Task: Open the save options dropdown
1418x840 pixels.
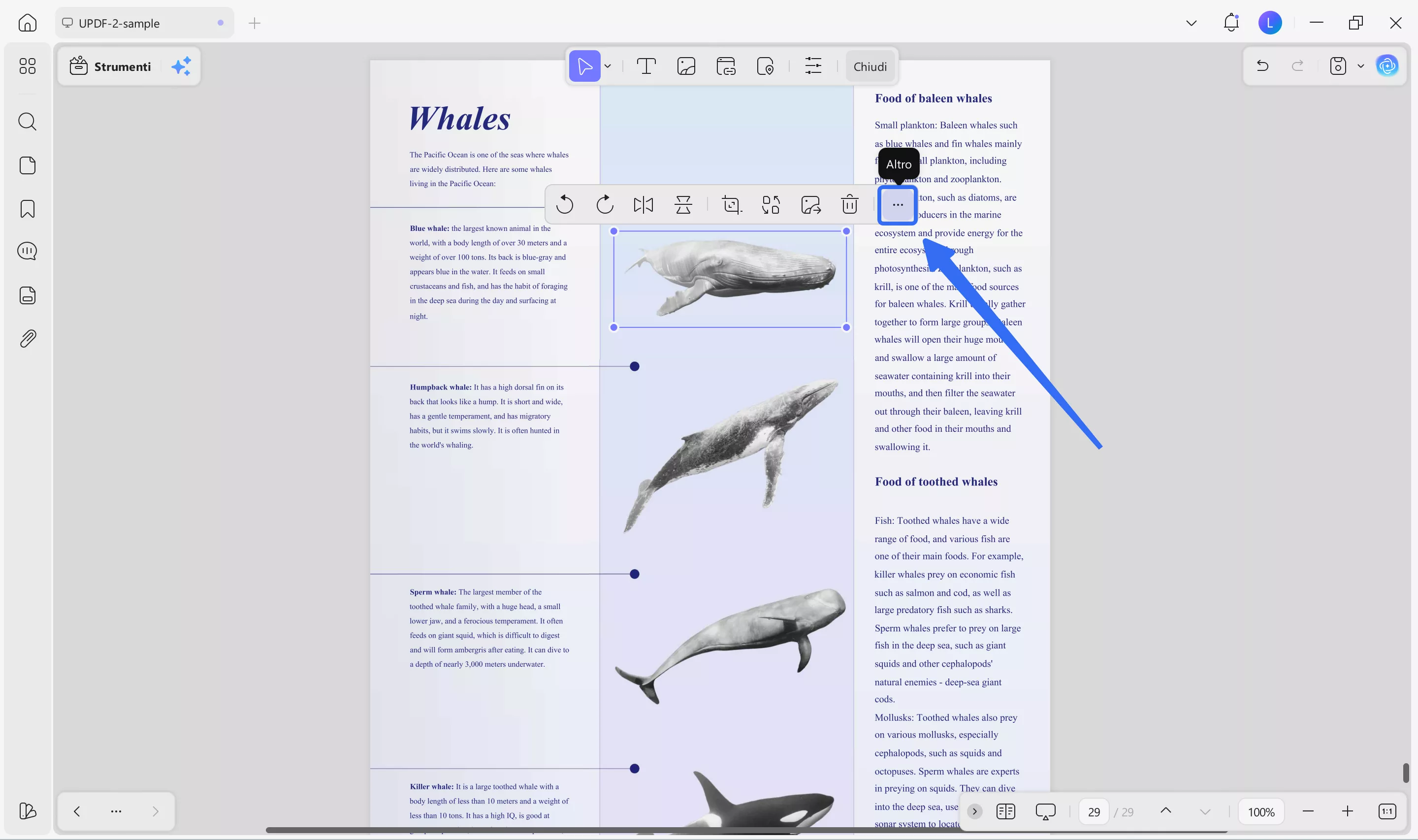Action: point(1361,65)
